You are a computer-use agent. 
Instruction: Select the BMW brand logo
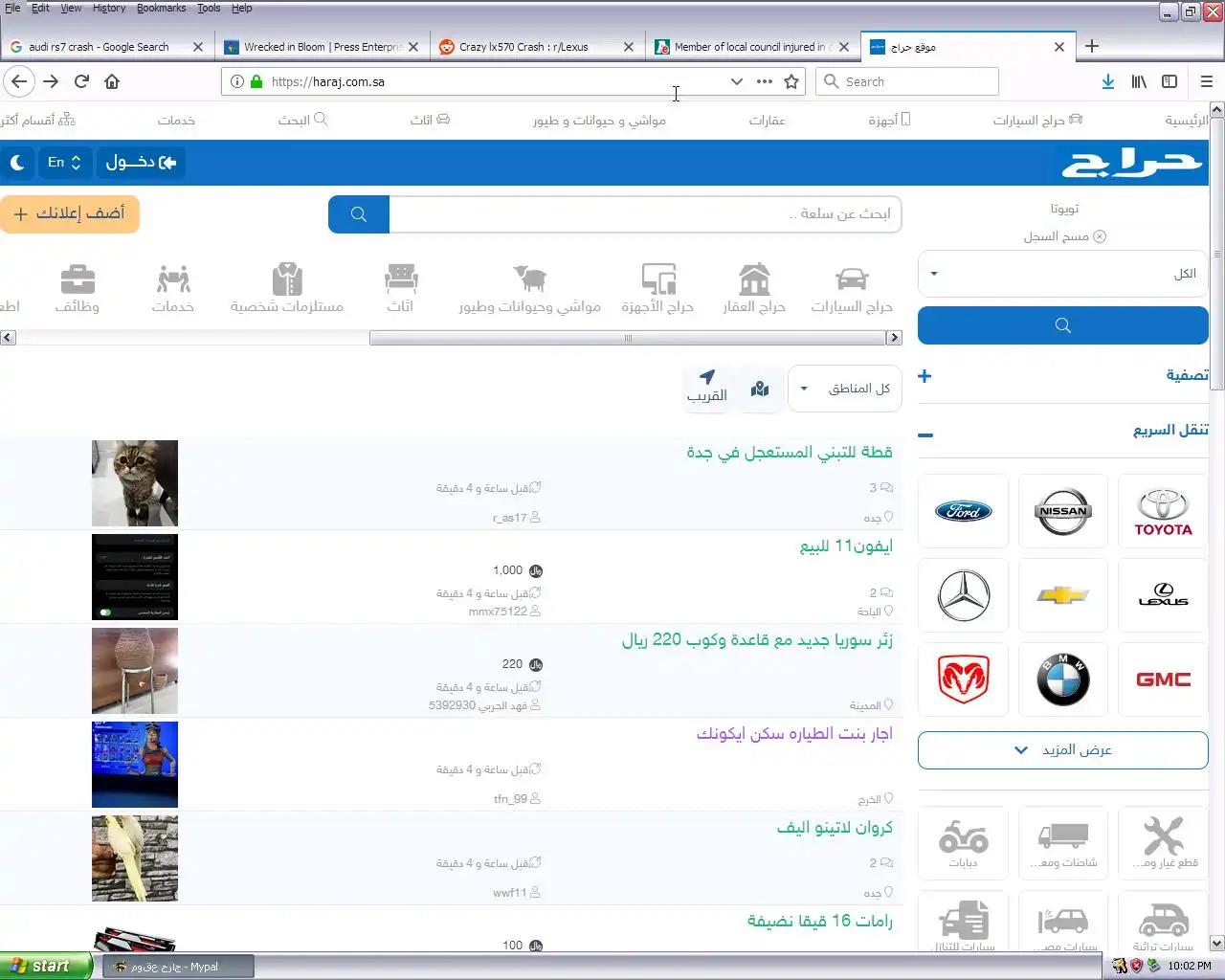click(x=1063, y=679)
